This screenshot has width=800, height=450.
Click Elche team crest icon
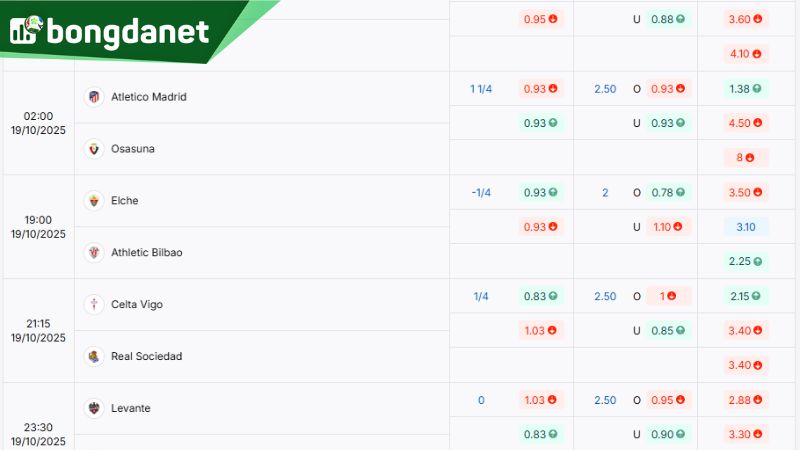pos(94,201)
